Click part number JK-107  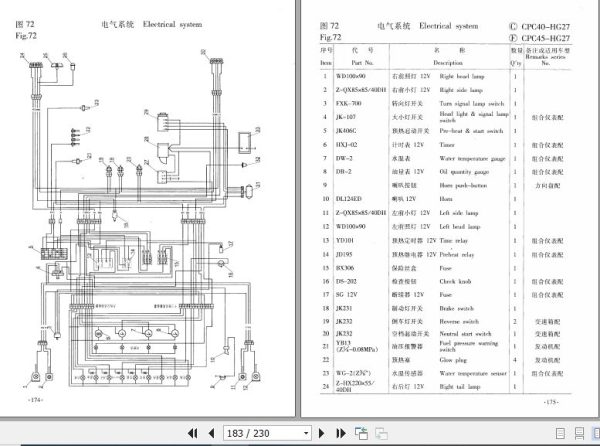[346, 117]
